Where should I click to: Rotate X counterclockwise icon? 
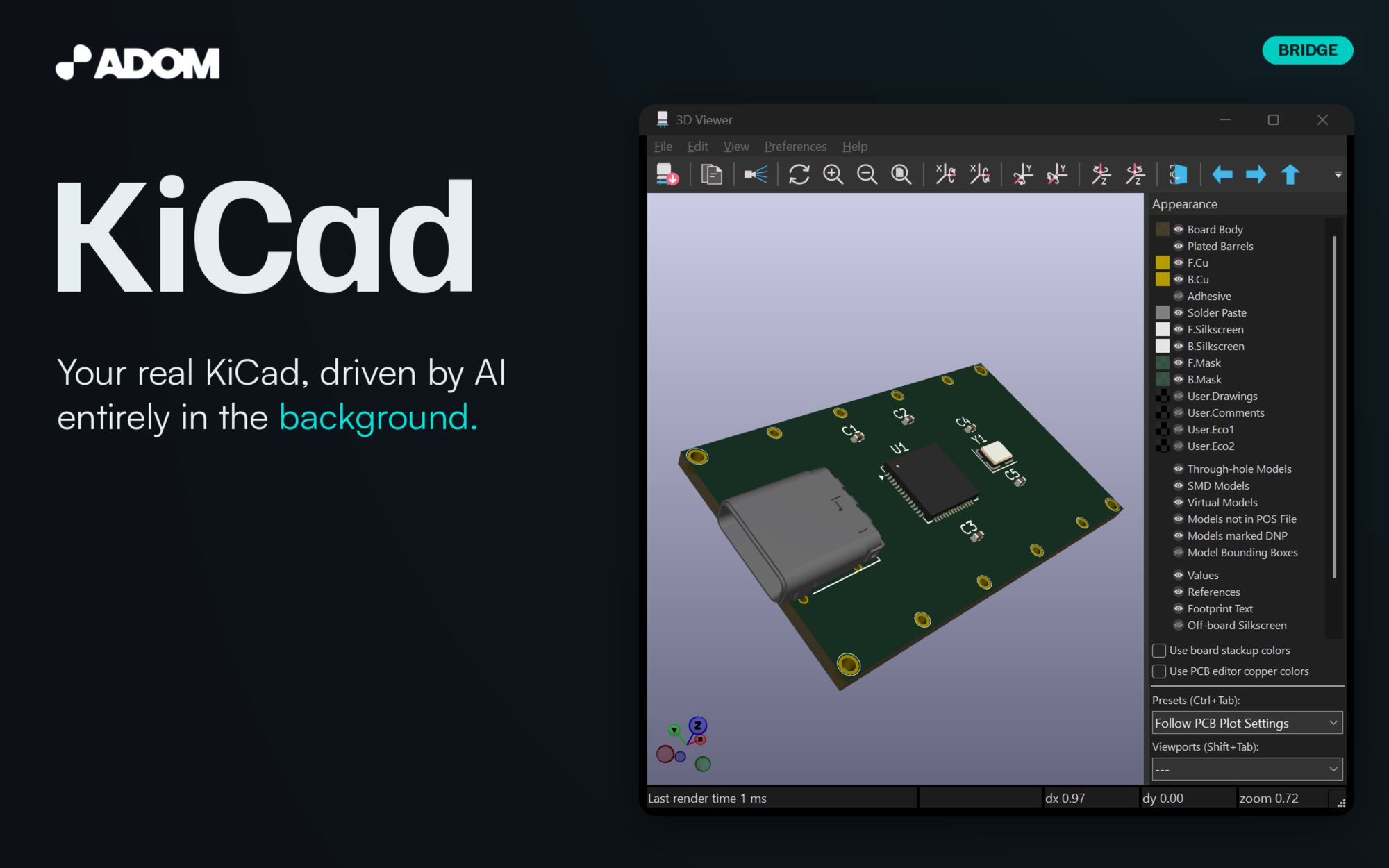click(x=979, y=174)
